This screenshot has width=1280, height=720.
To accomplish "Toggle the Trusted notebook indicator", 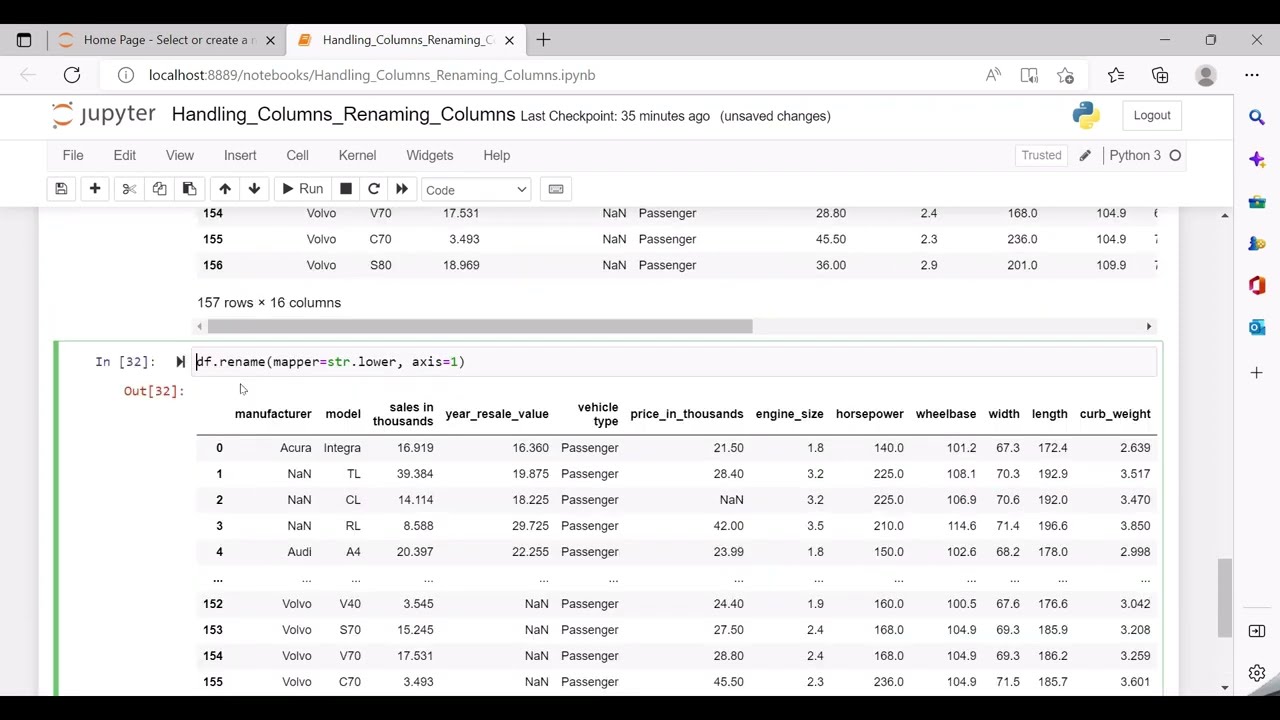I will tap(1041, 155).
